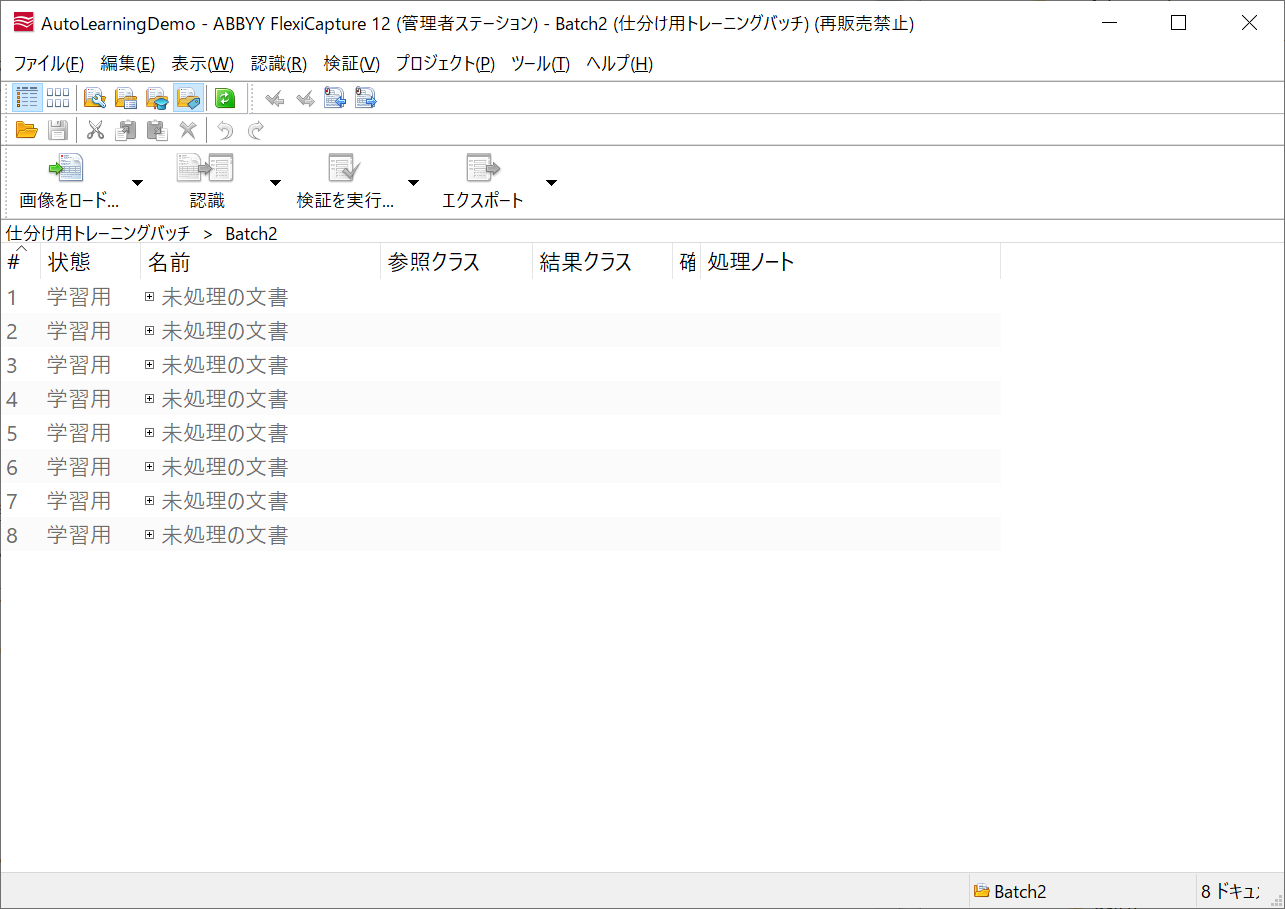Click the copy clipboard icon
The width and height of the screenshot is (1285, 909).
(x=126, y=130)
